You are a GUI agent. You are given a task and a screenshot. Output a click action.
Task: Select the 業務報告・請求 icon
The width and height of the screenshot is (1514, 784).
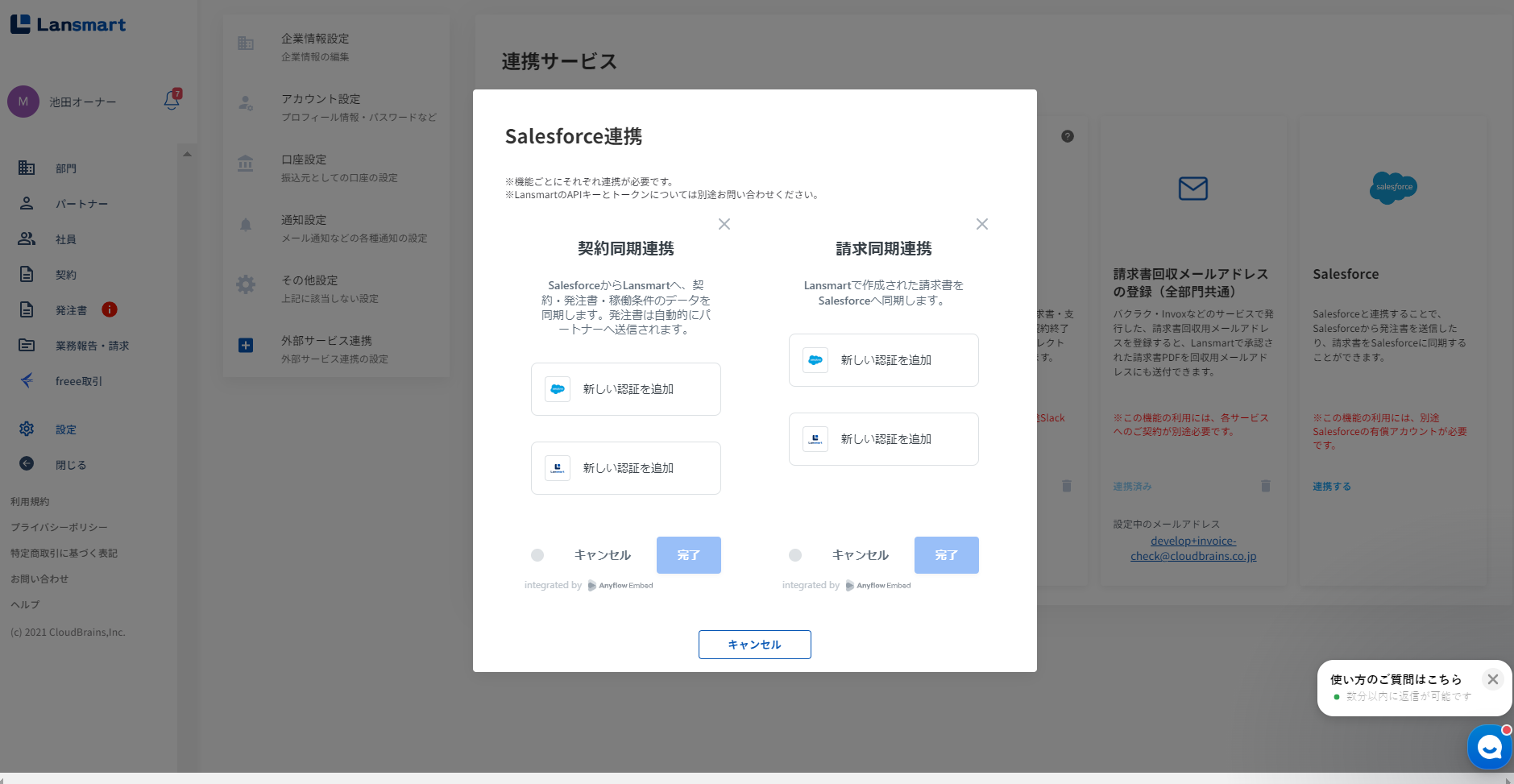pyautogui.click(x=27, y=345)
